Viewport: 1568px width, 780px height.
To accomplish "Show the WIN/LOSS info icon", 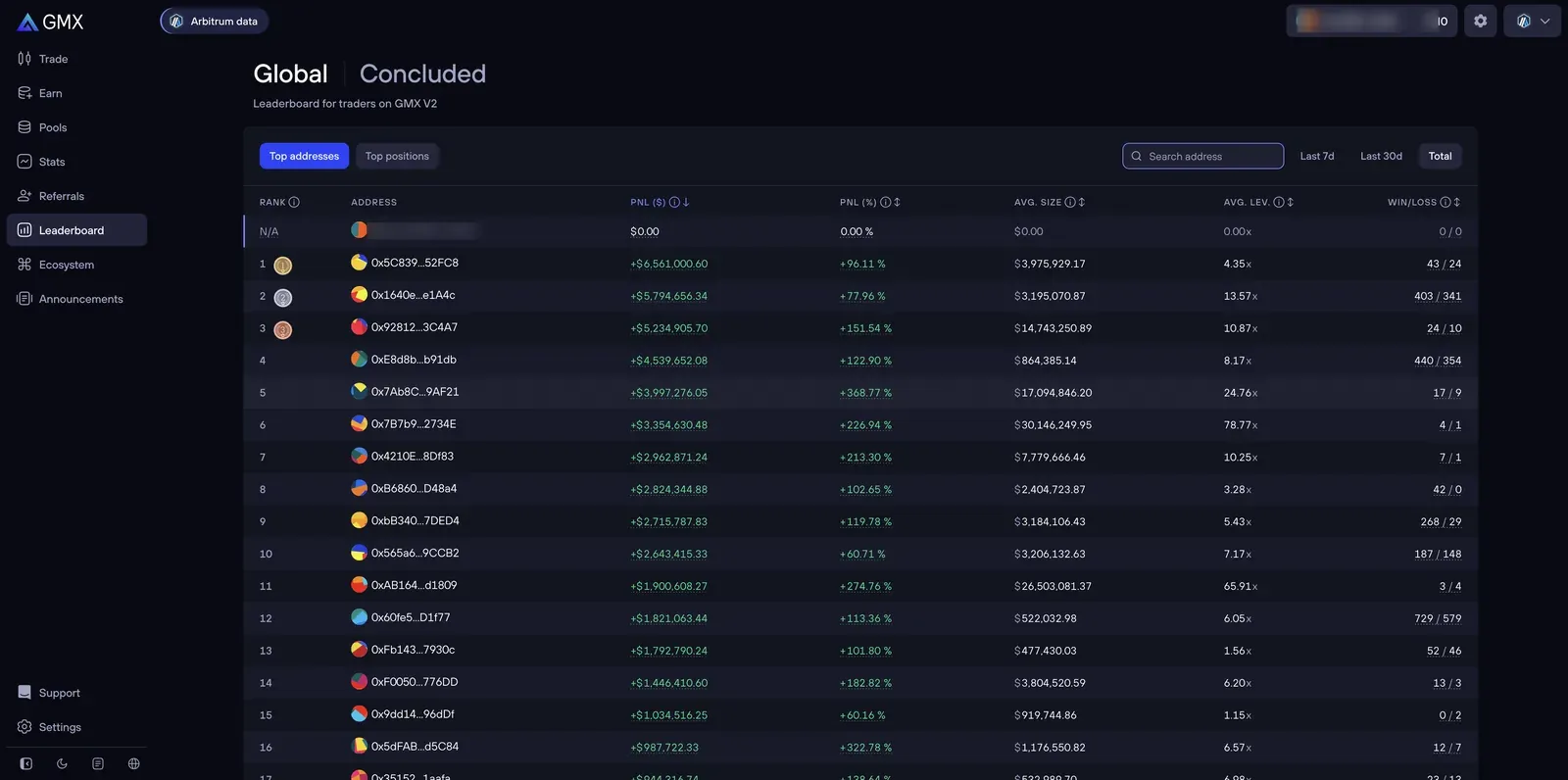I will tap(1445, 202).
